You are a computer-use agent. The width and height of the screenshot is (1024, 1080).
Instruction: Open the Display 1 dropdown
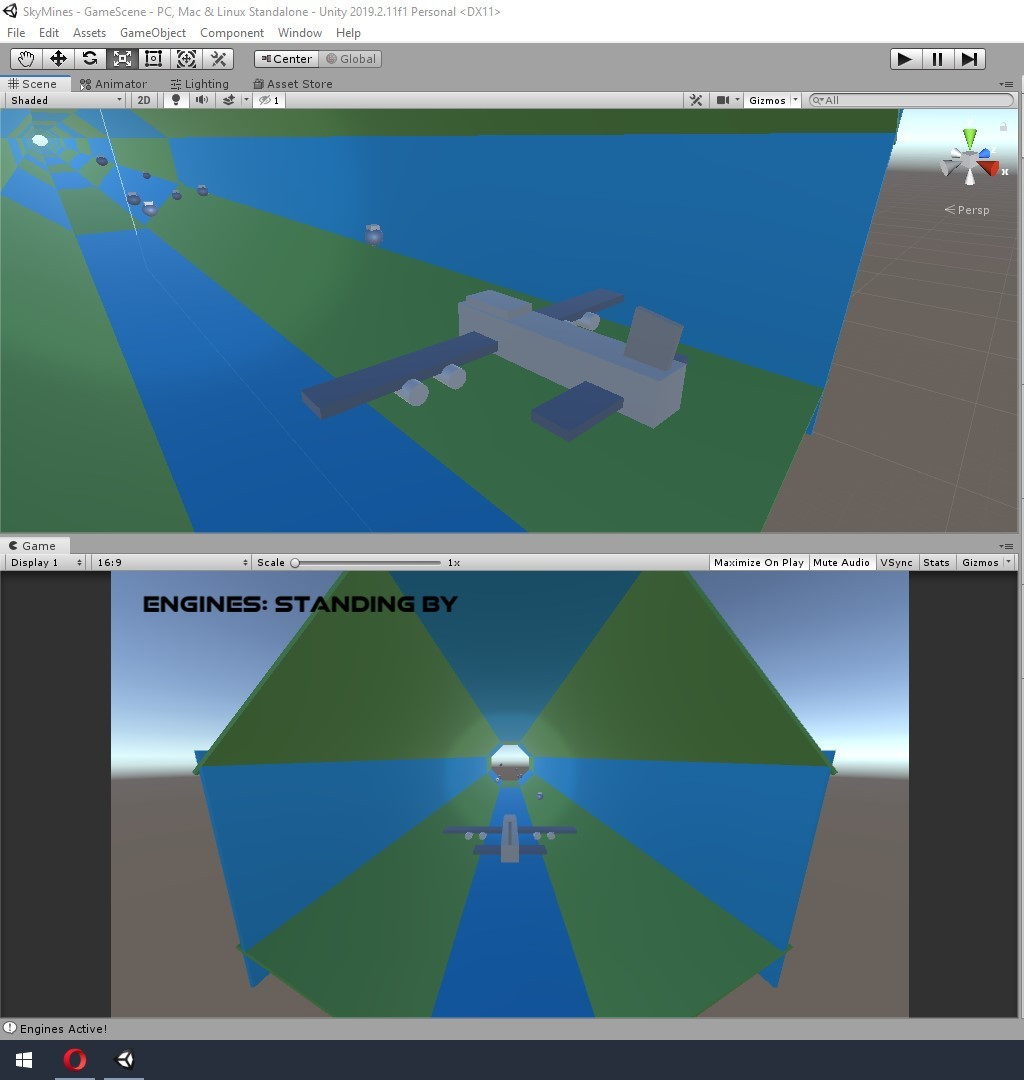tap(45, 562)
